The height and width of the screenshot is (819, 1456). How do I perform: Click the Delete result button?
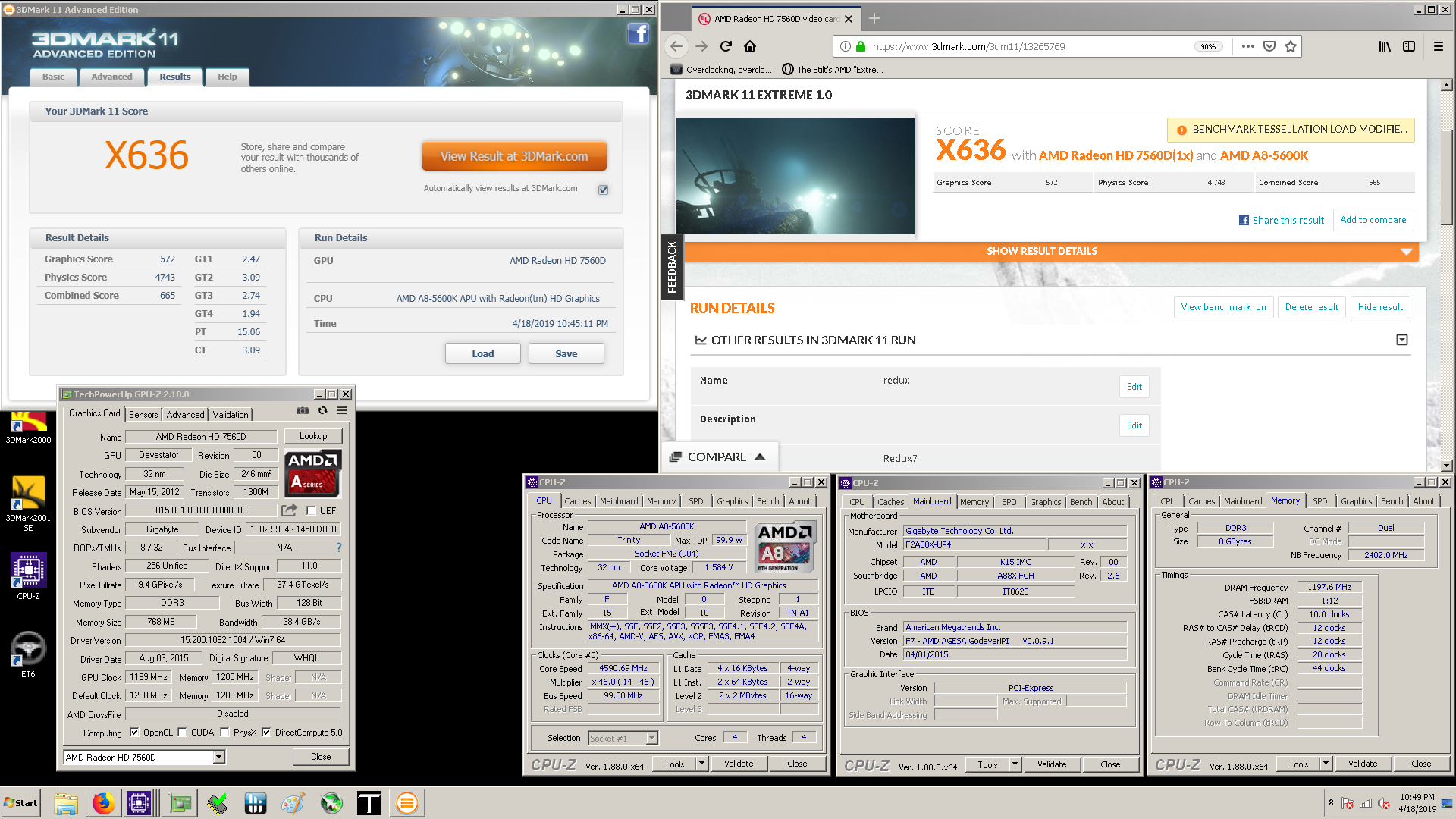(x=1311, y=307)
